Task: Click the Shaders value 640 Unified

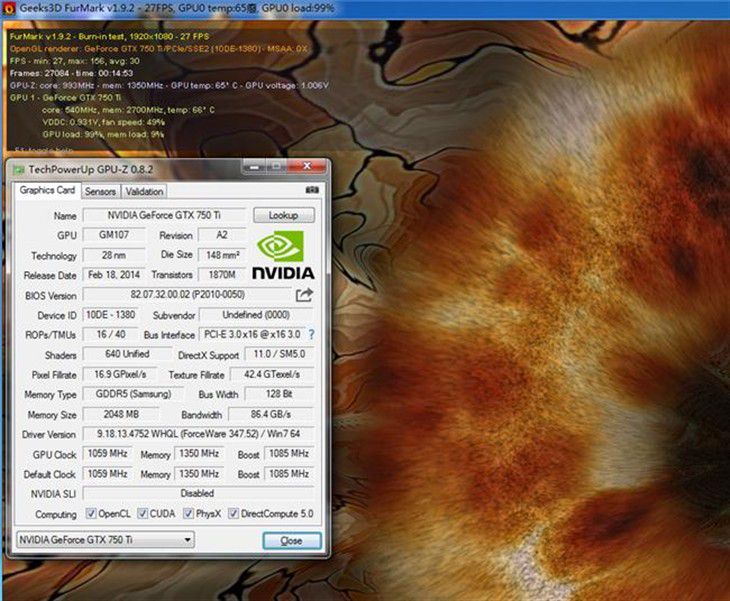Action: pos(127,354)
